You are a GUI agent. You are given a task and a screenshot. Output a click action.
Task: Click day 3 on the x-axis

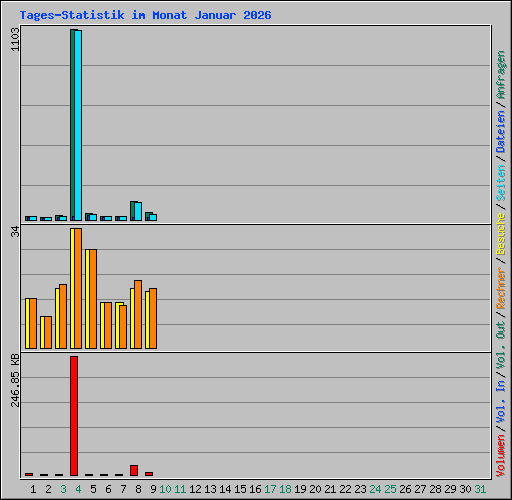pyautogui.click(x=63, y=489)
